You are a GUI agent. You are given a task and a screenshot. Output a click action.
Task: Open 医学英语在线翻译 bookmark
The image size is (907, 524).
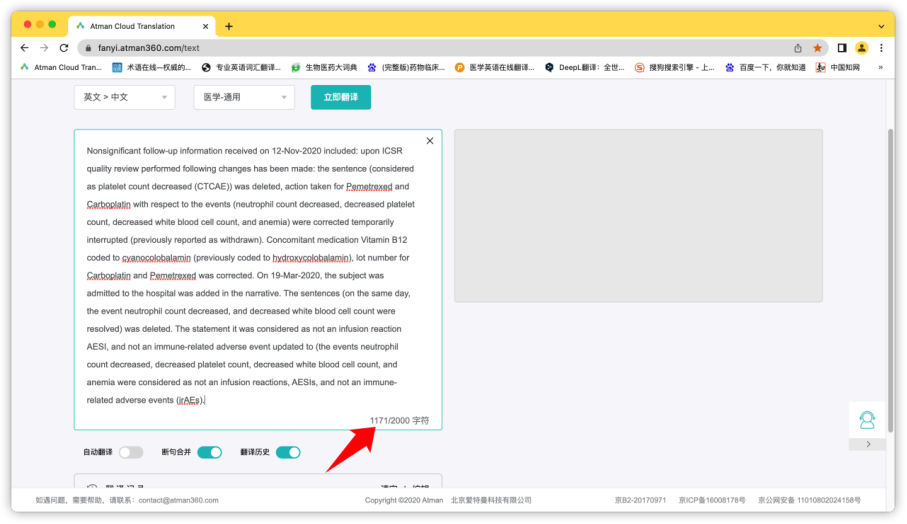495,68
